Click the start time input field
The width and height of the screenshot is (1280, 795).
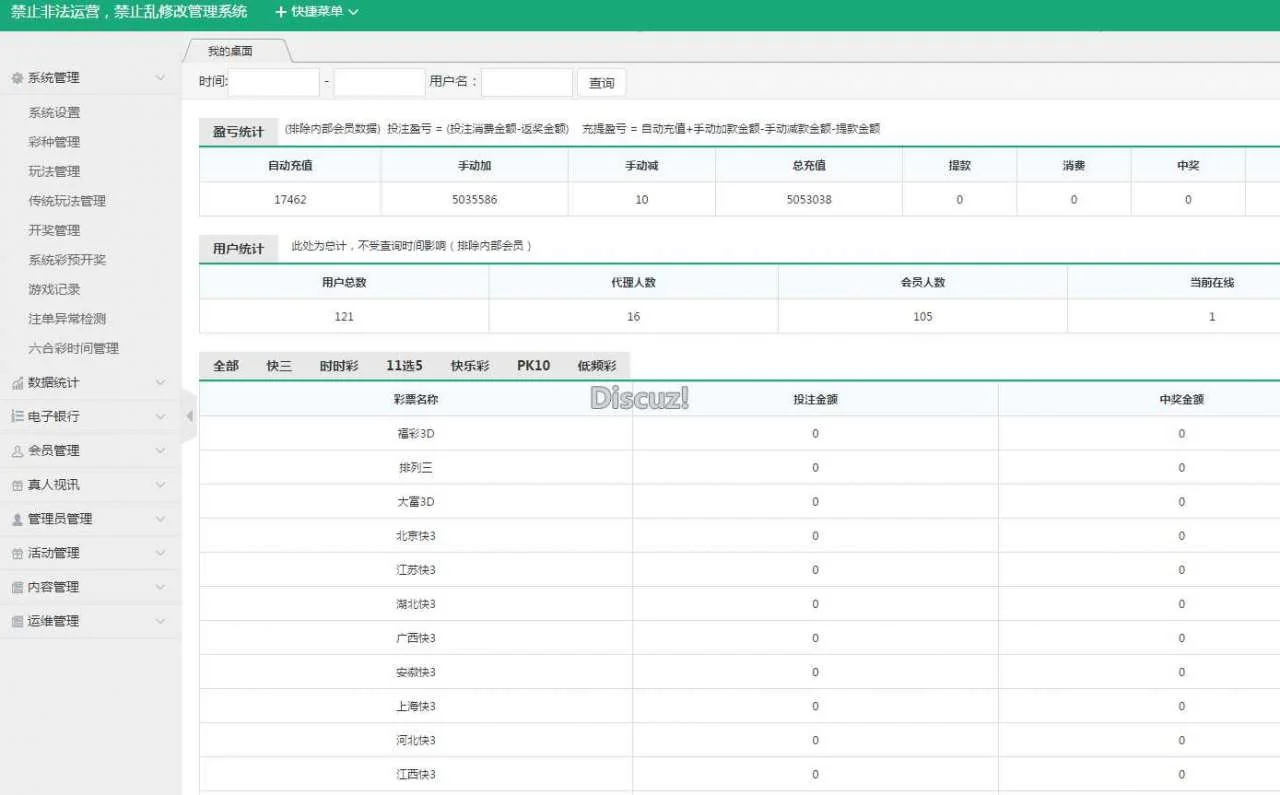click(x=274, y=82)
